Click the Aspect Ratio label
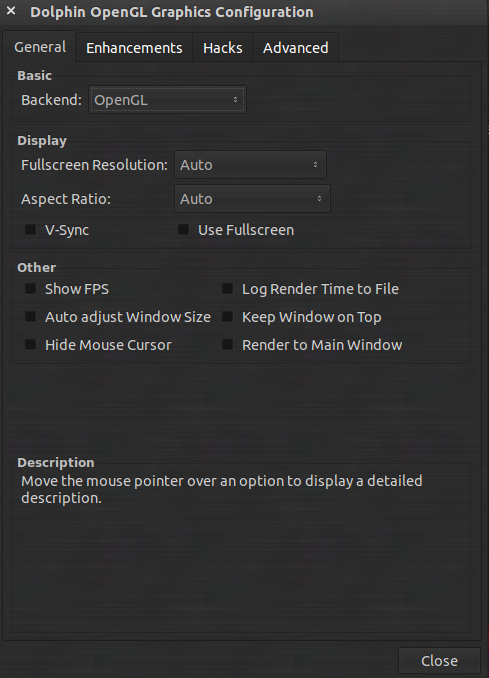 66,199
